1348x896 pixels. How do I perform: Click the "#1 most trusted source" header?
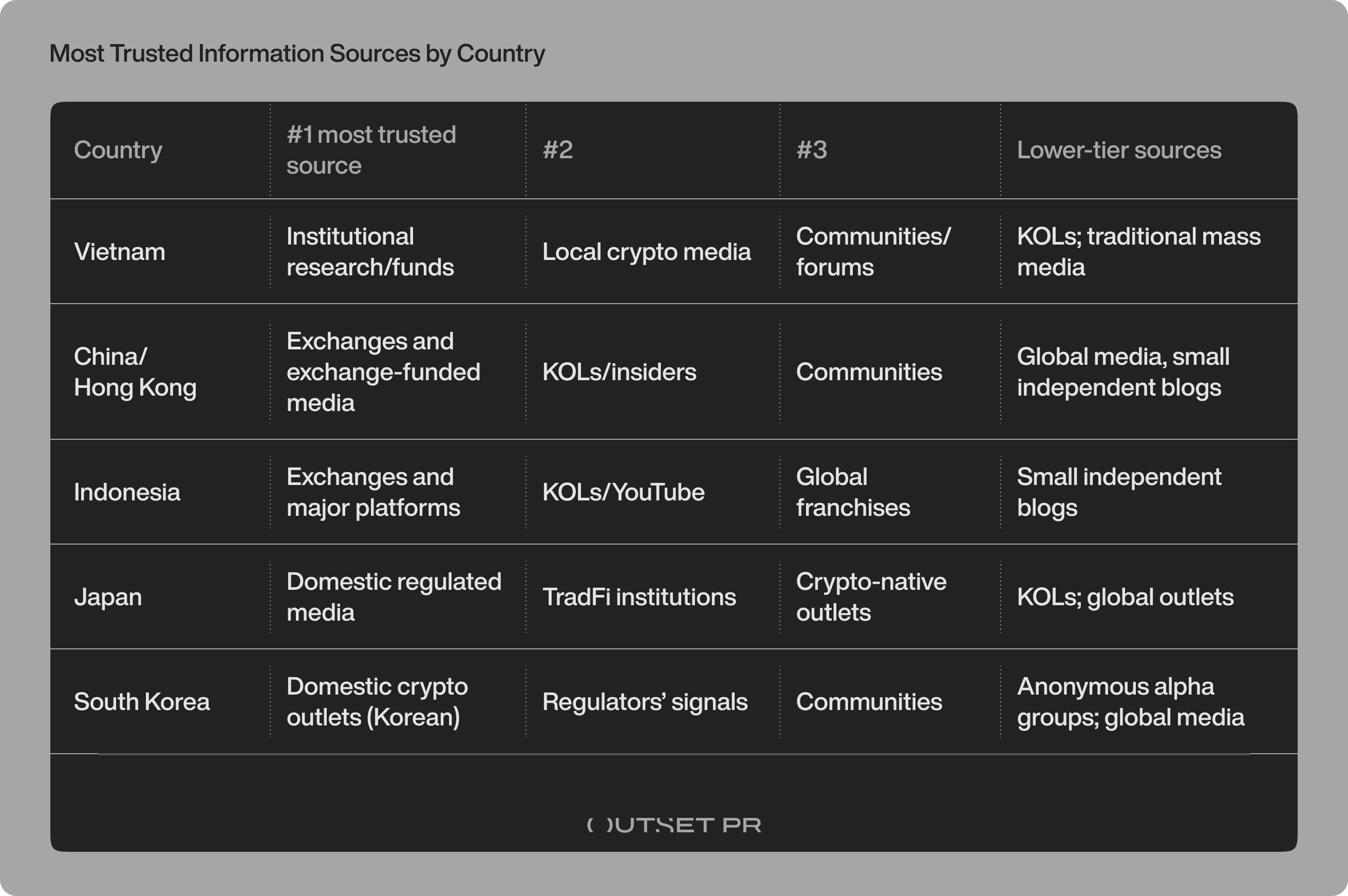[371, 151]
